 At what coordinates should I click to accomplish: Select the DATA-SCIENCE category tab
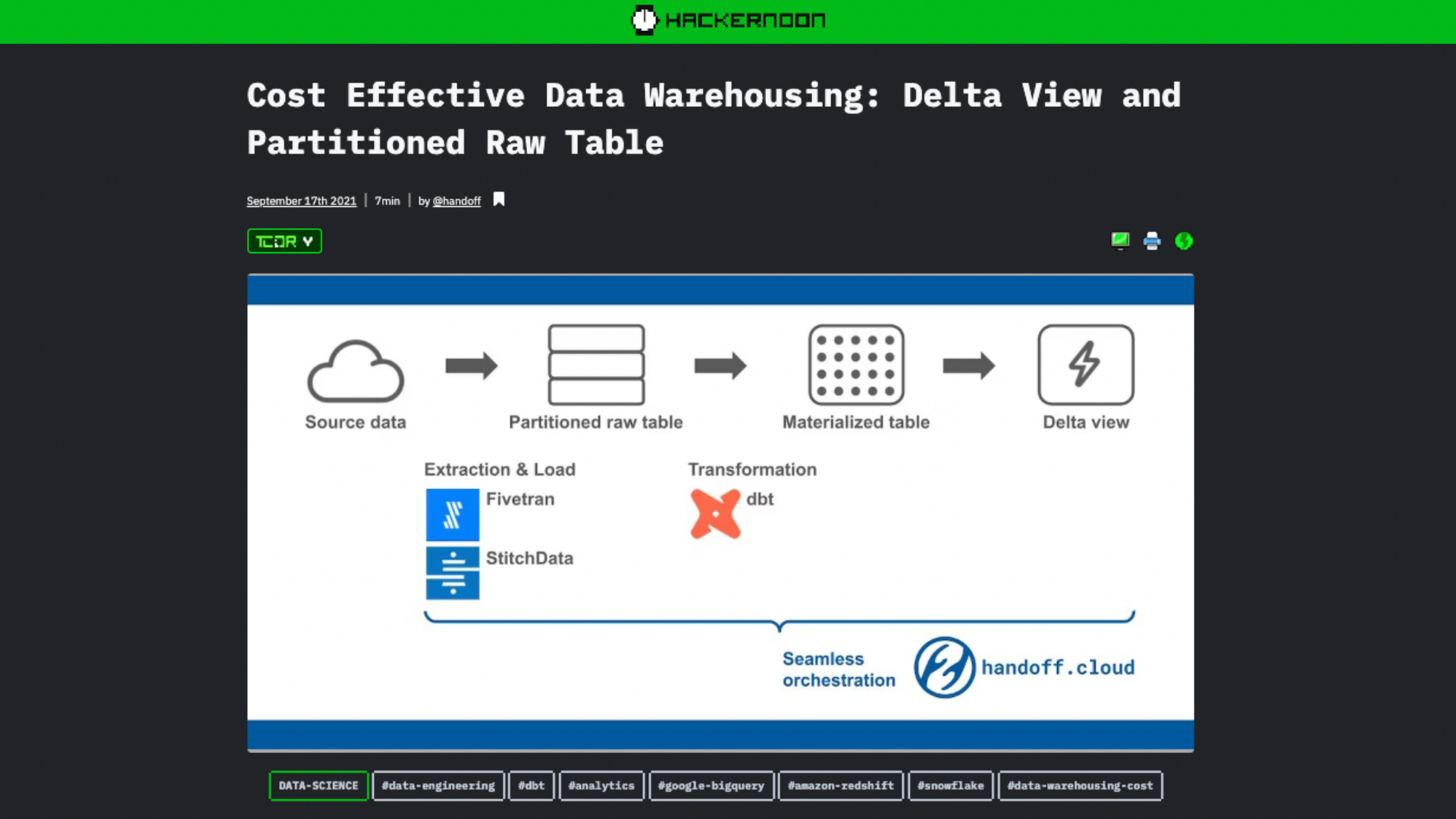318,785
